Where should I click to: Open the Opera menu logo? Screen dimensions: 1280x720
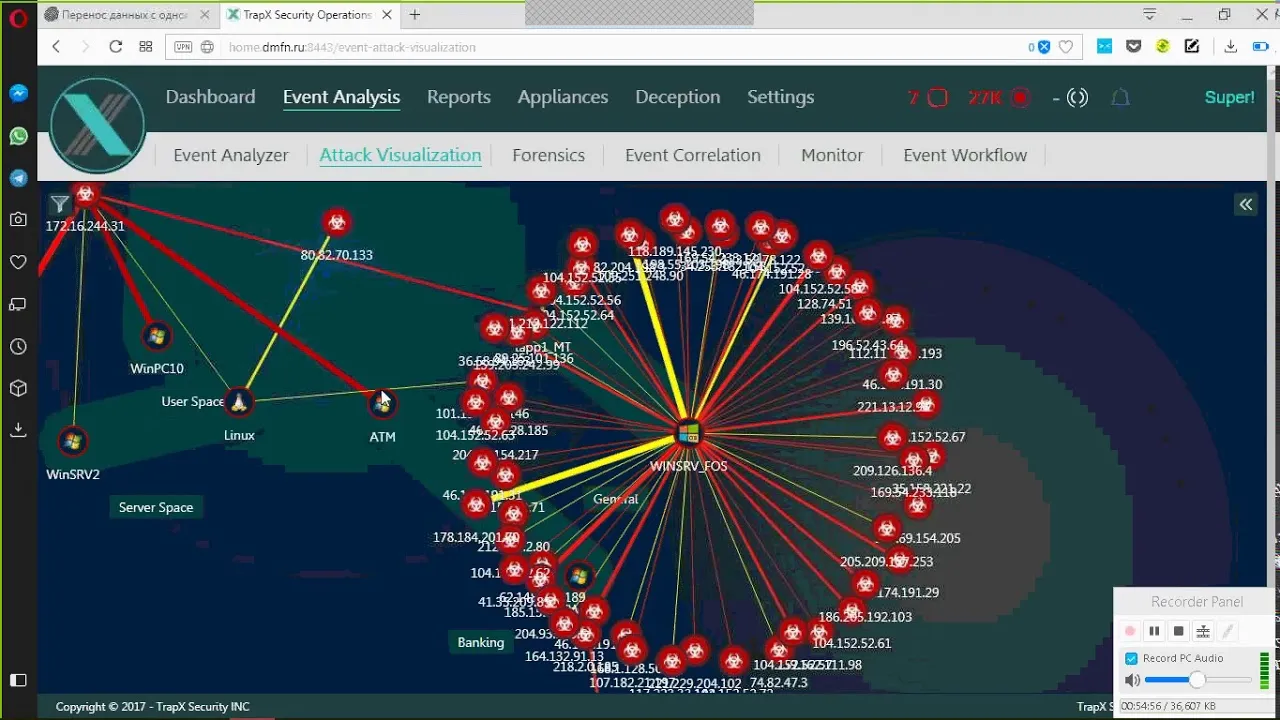click(18, 16)
